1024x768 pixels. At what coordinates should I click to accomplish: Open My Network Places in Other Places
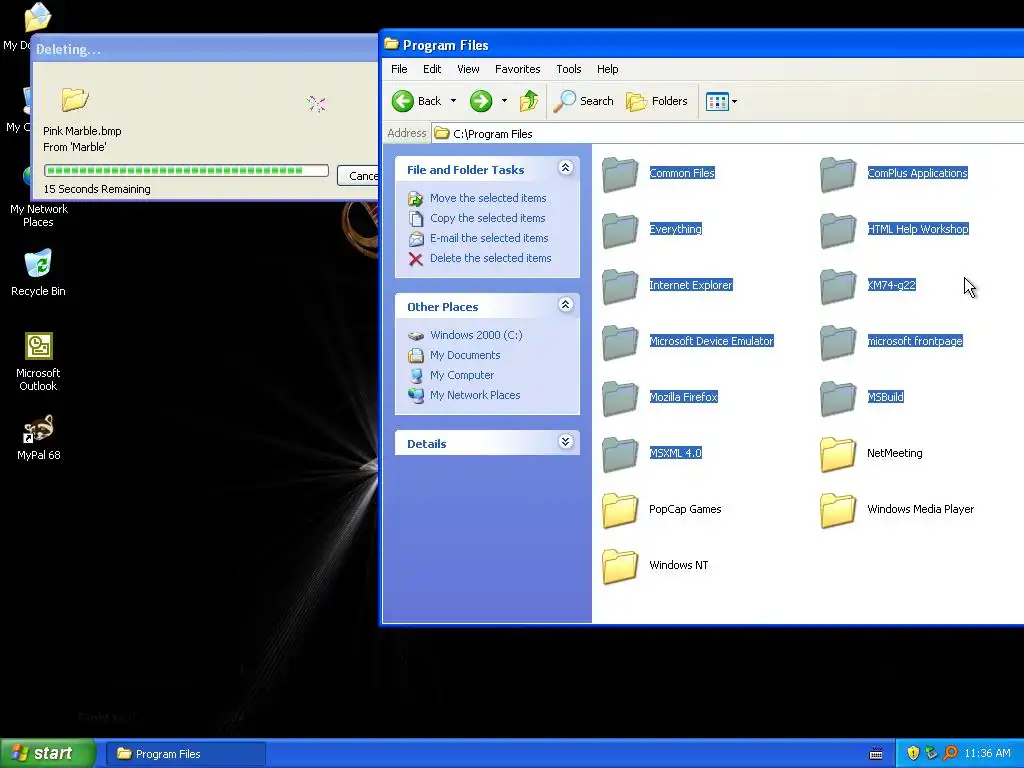click(x=475, y=395)
